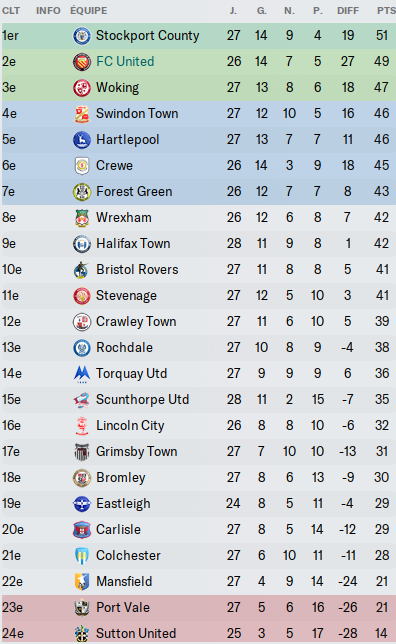Screen dimensions: 396x644
Task: Click the Grimsby Town striped crest
Action: [x=82, y=452]
